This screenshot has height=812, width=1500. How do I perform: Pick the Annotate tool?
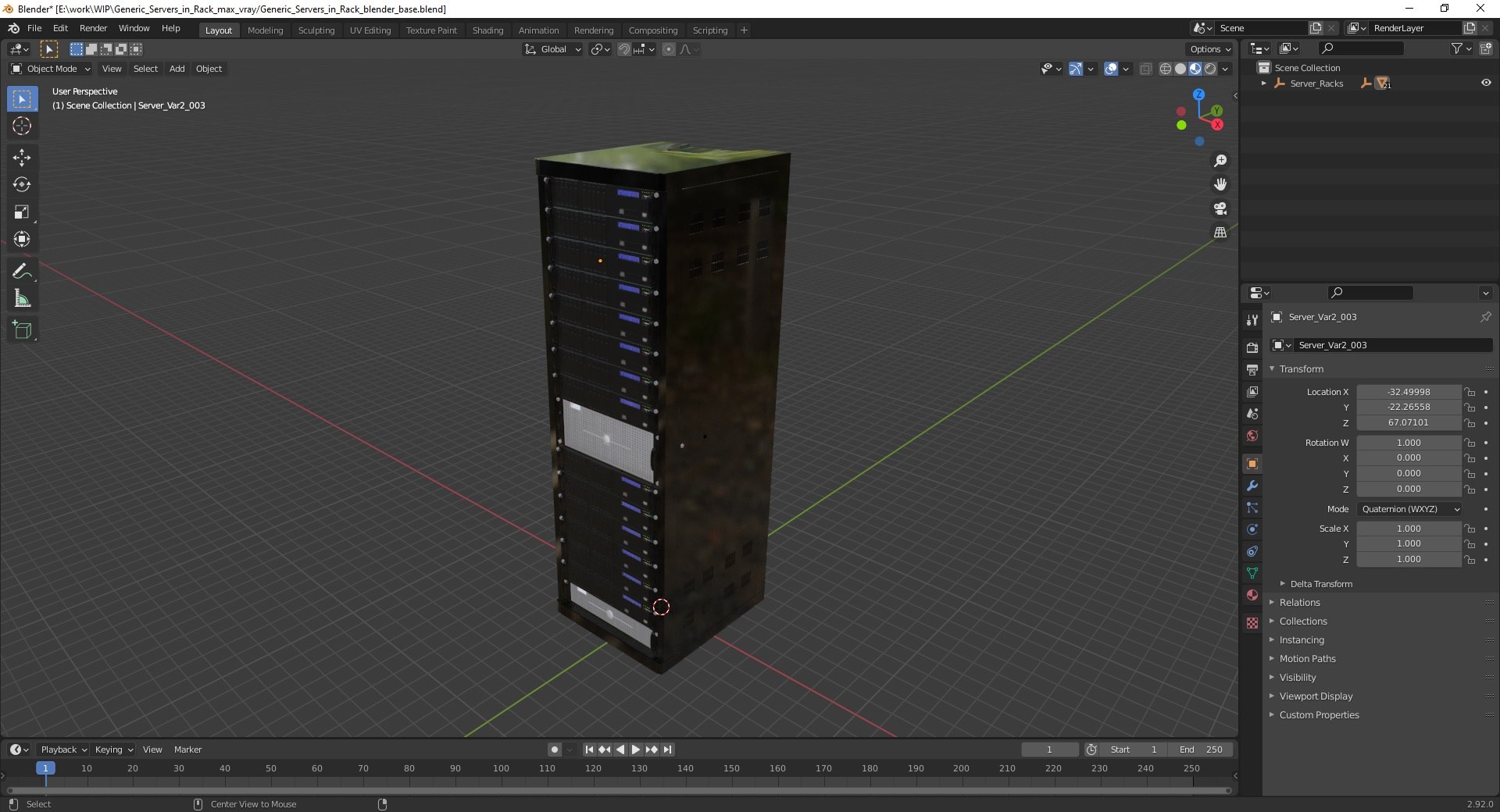(x=22, y=271)
